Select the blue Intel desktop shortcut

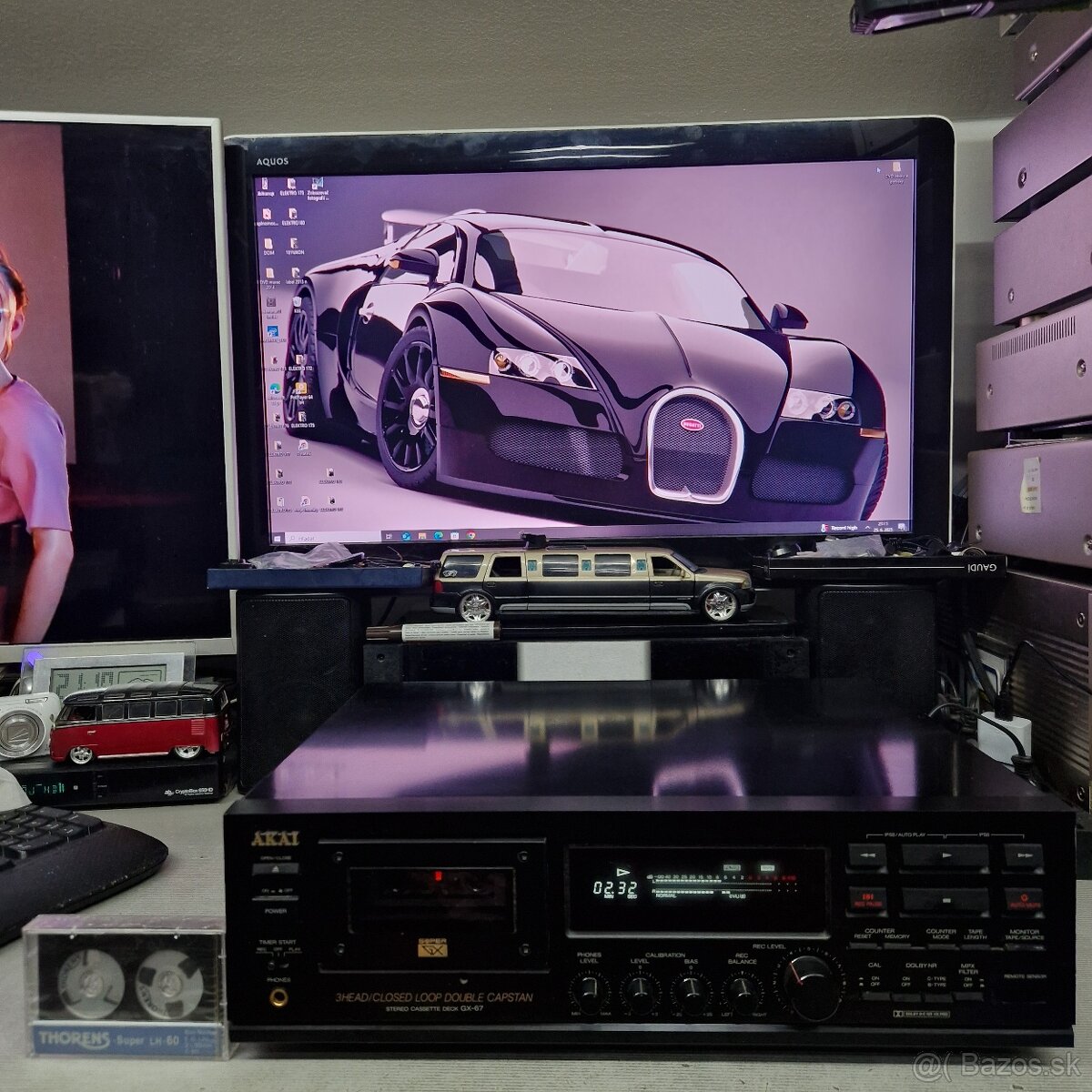click(x=273, y=335)
